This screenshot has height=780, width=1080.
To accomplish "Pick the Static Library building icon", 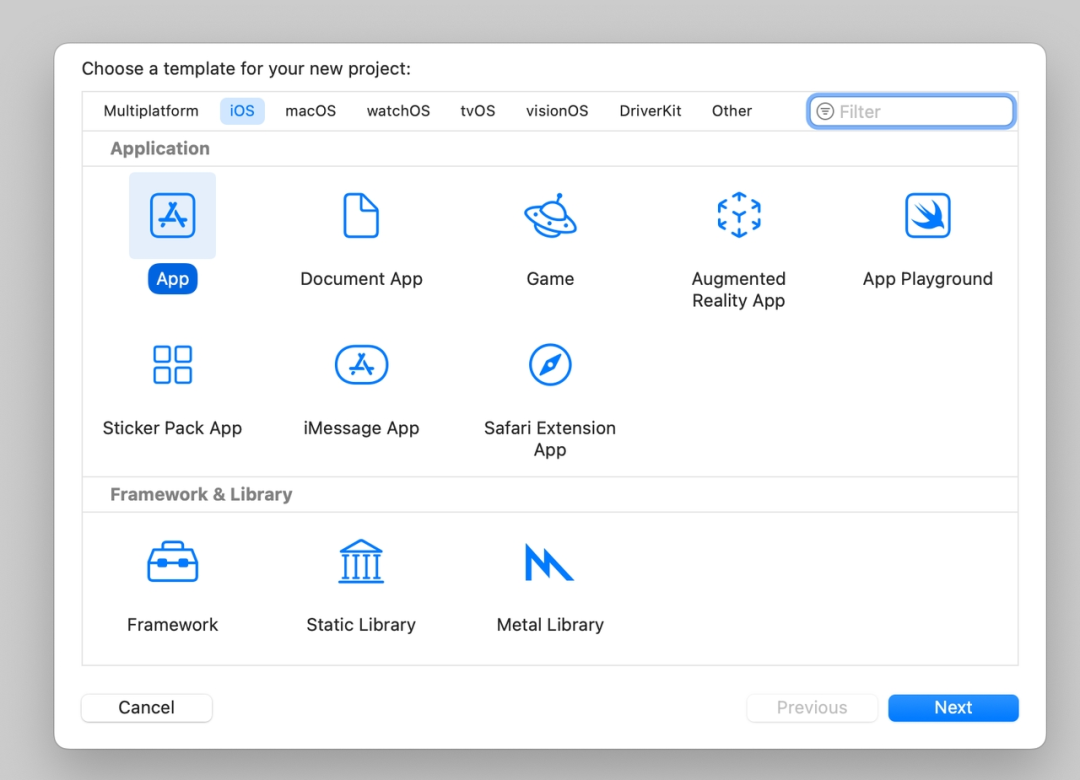I will (x=361, y=562).
